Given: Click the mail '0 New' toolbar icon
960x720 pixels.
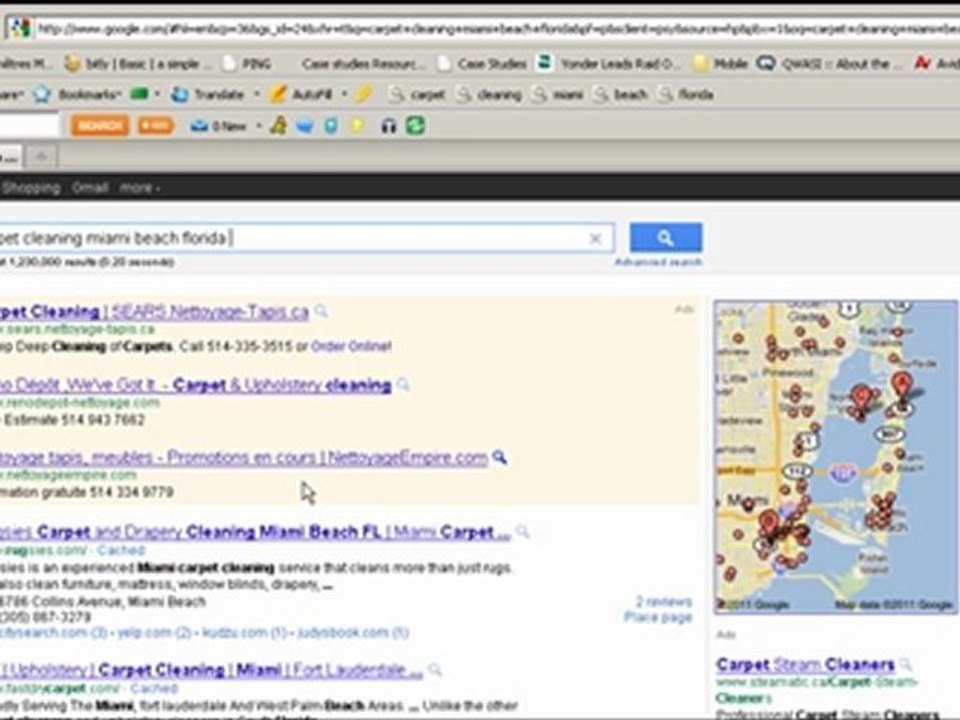Looking at the screenshot, I should [x=219, y=126].
